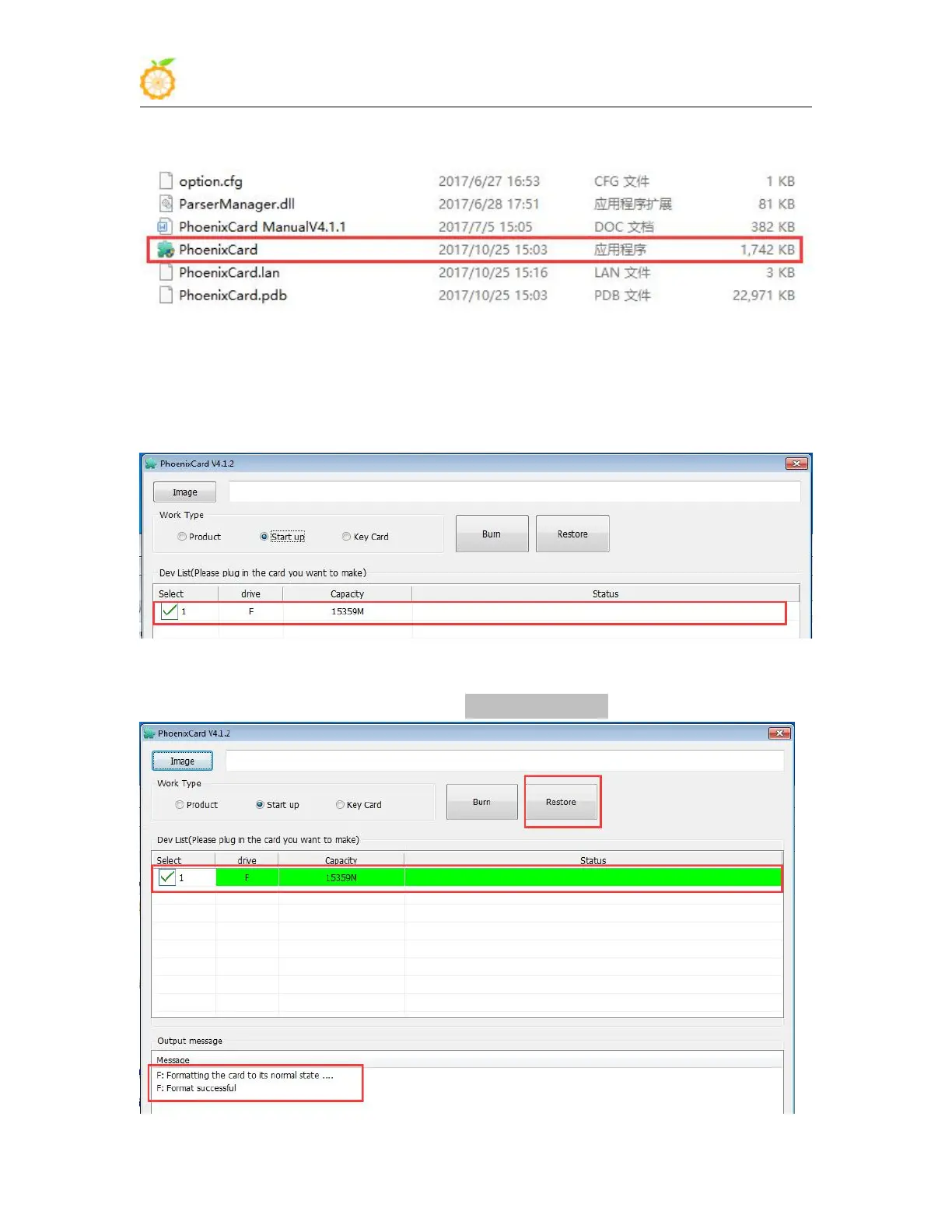952x1232 pixels.
Task: Launch the PhoenixCard application icon
Action: [165, 250]
